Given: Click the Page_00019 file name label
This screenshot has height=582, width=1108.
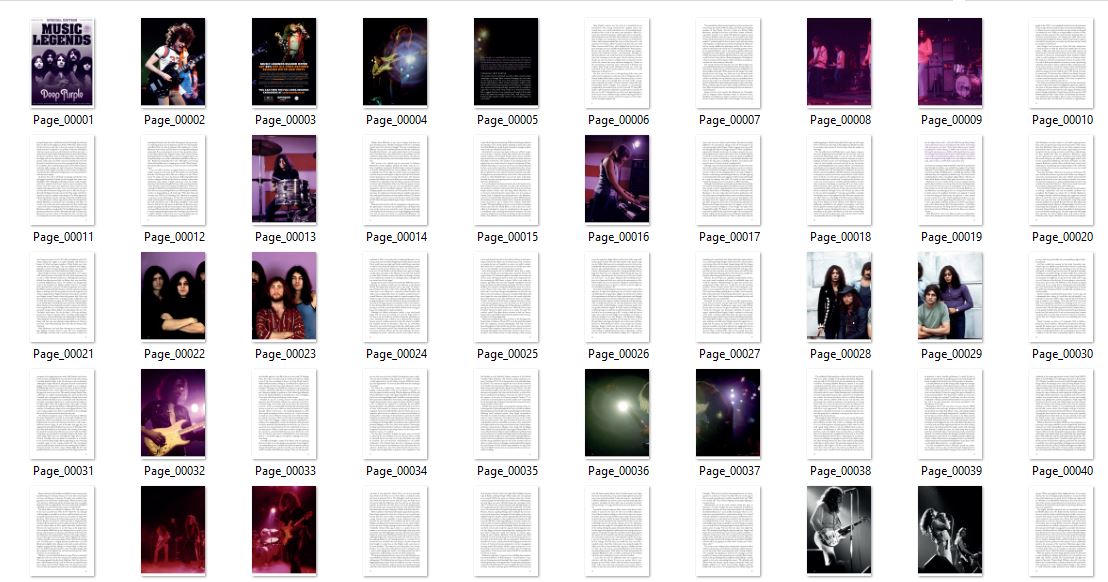Looking at the screenshot, I should pyautogui.click(x=951, y=237).
